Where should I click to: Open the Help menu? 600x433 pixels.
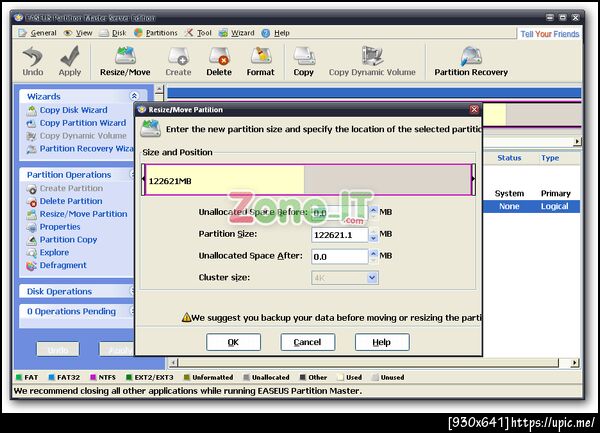(276, 33)
